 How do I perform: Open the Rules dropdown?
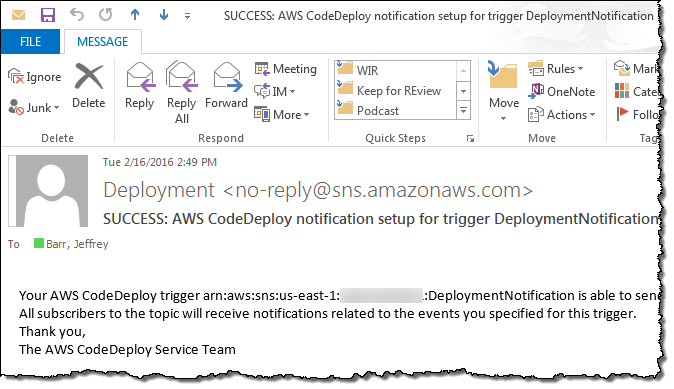point(556,69)
